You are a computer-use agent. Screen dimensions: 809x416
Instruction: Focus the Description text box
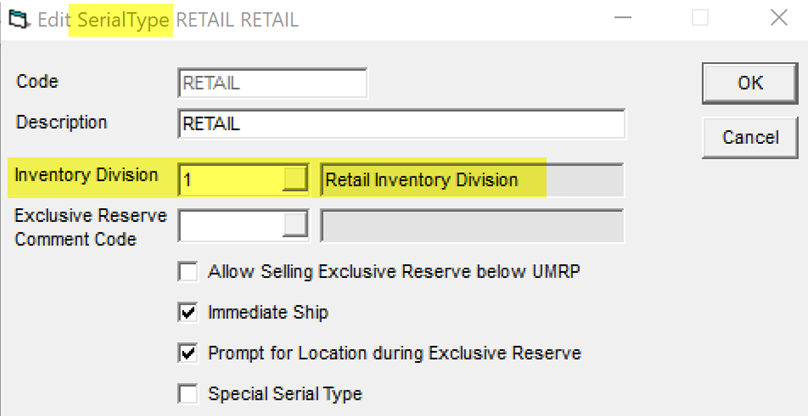click(401, 124)
